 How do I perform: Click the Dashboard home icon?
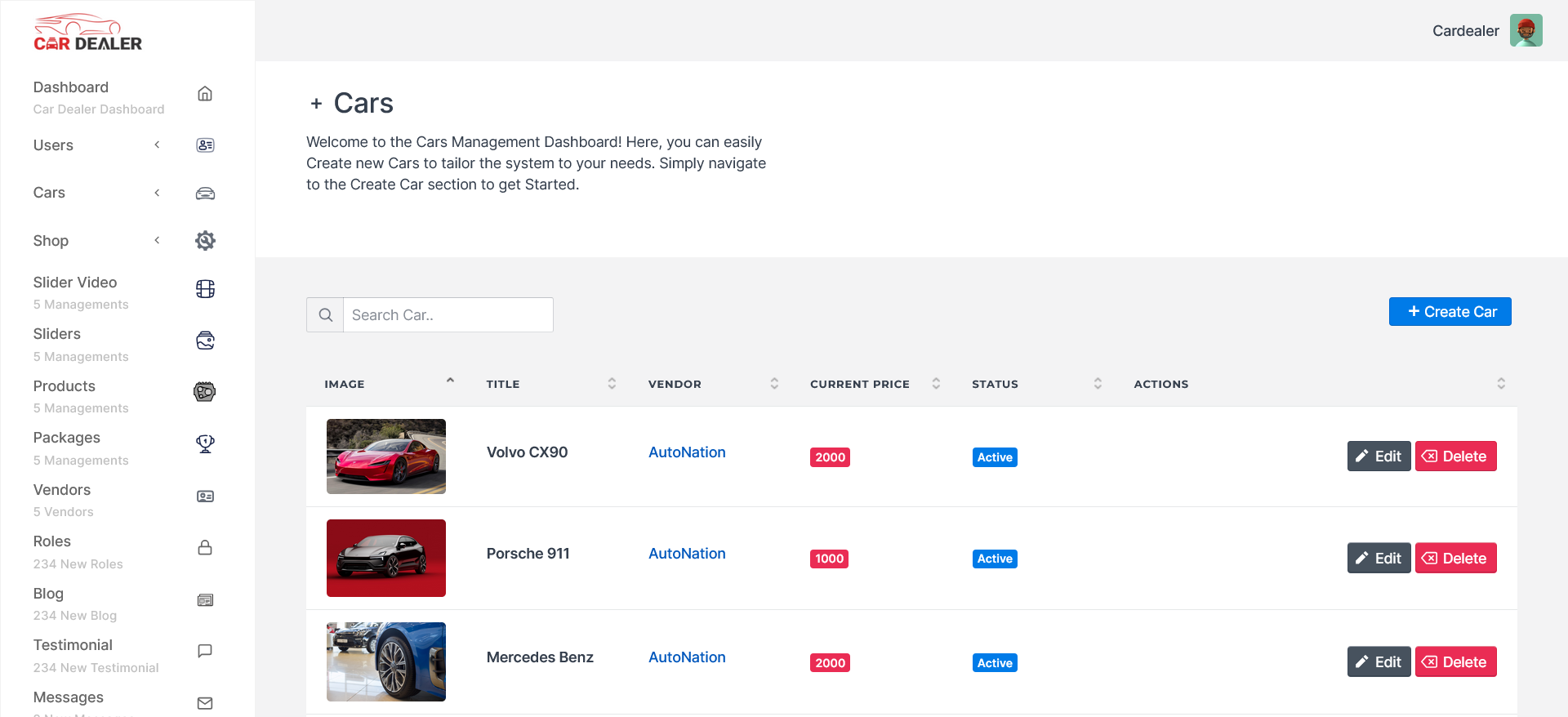[205, 94]
